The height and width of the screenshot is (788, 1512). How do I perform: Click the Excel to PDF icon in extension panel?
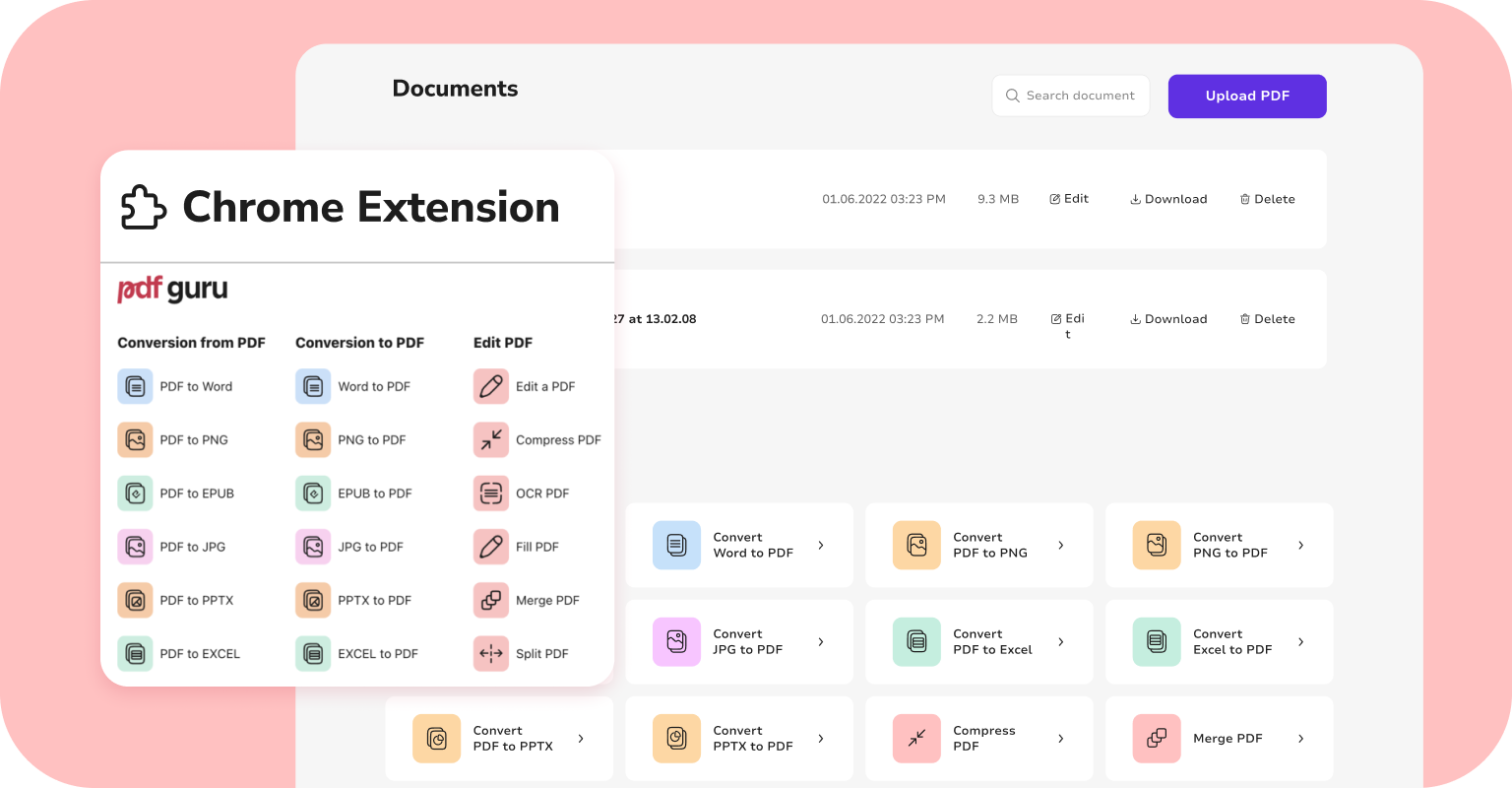click(313, 653)
